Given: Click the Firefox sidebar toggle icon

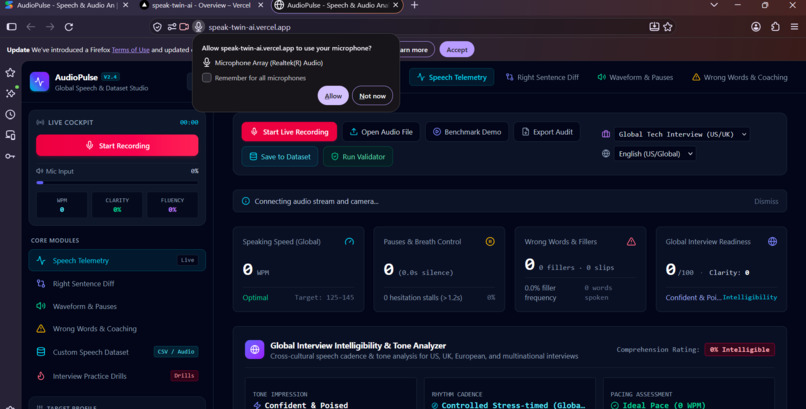Looking at the screenshot, I should [x=12, y=27].
